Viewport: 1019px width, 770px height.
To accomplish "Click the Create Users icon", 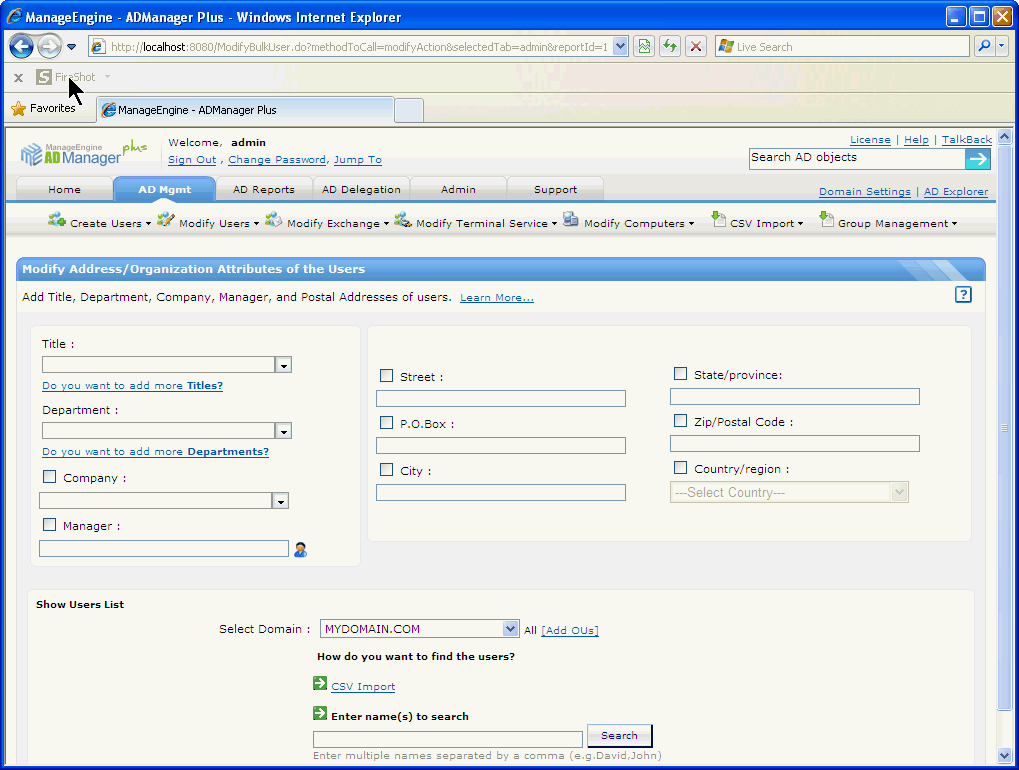I will (x=57, y=220).
